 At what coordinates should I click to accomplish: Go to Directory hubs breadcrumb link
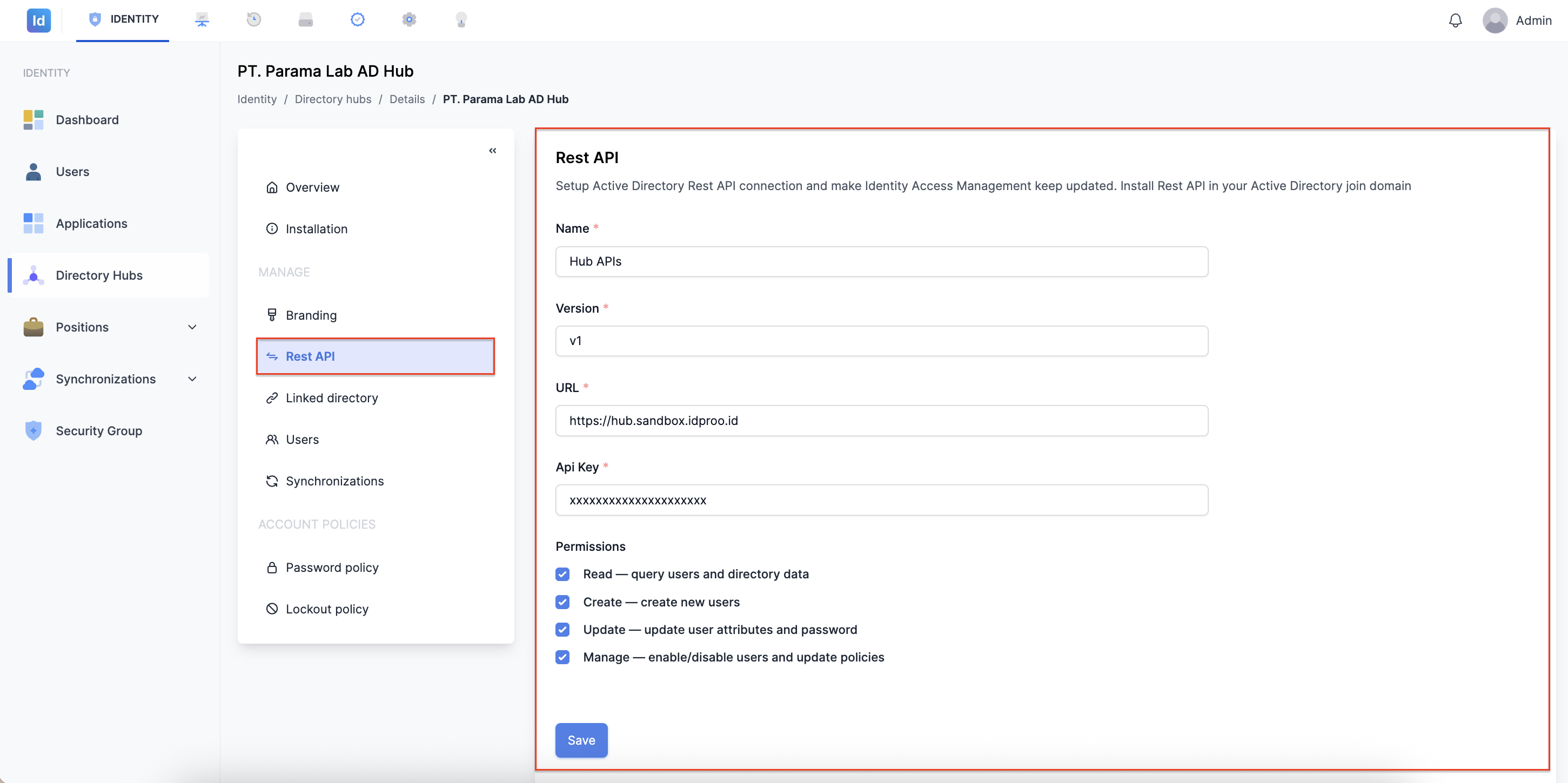(333, 99)
